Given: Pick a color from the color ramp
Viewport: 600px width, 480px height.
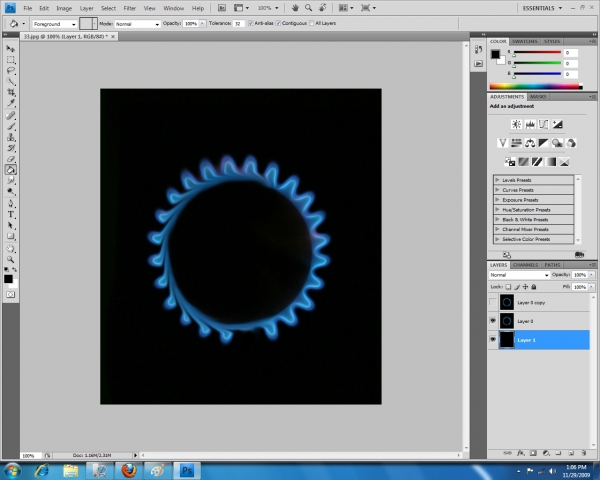Looking at the screenshot, I should pyautogui.click(x=536, y=87).
